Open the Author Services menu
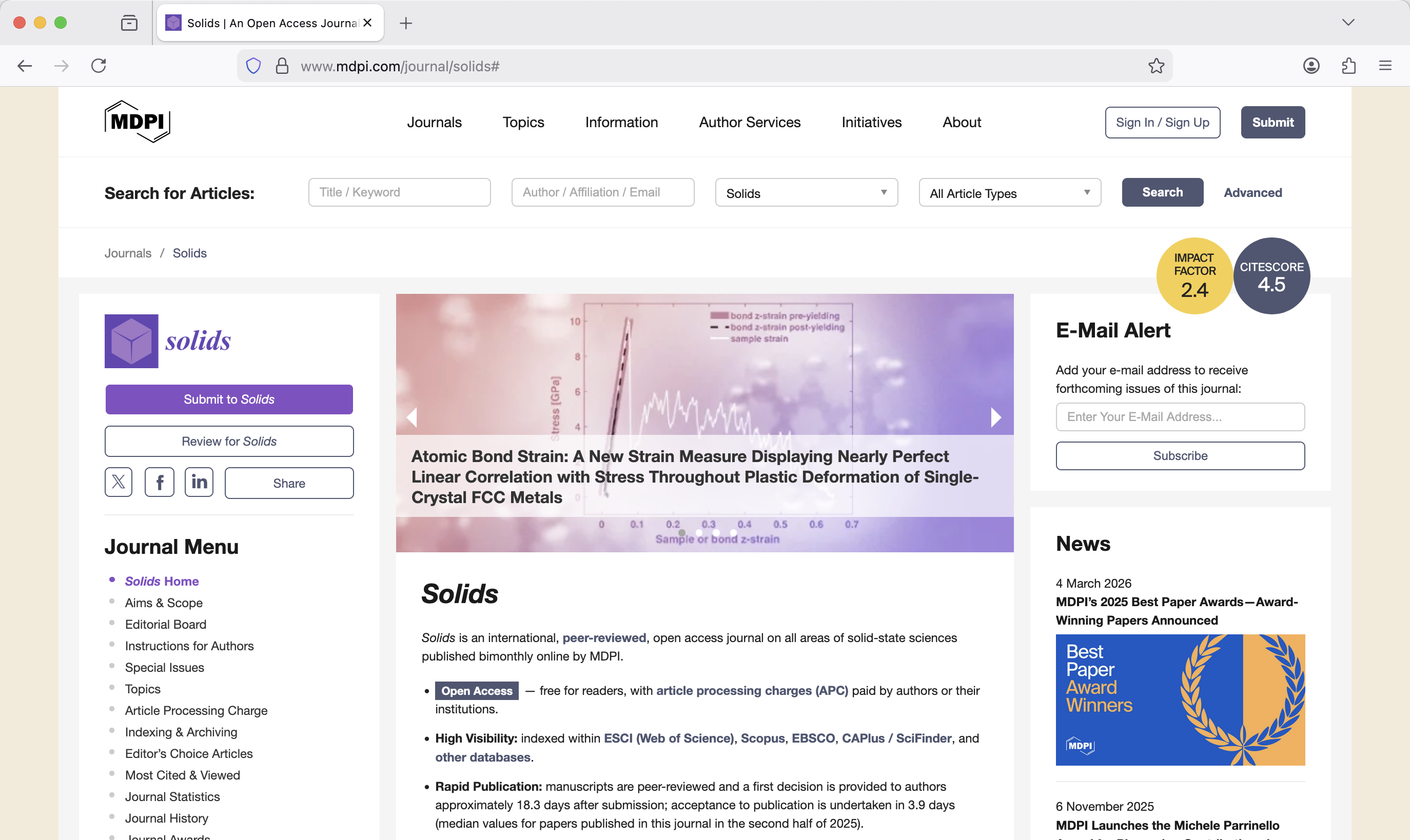Image resolution: width=1410 pixels, height=840 pixels. [x=749, y=122]
